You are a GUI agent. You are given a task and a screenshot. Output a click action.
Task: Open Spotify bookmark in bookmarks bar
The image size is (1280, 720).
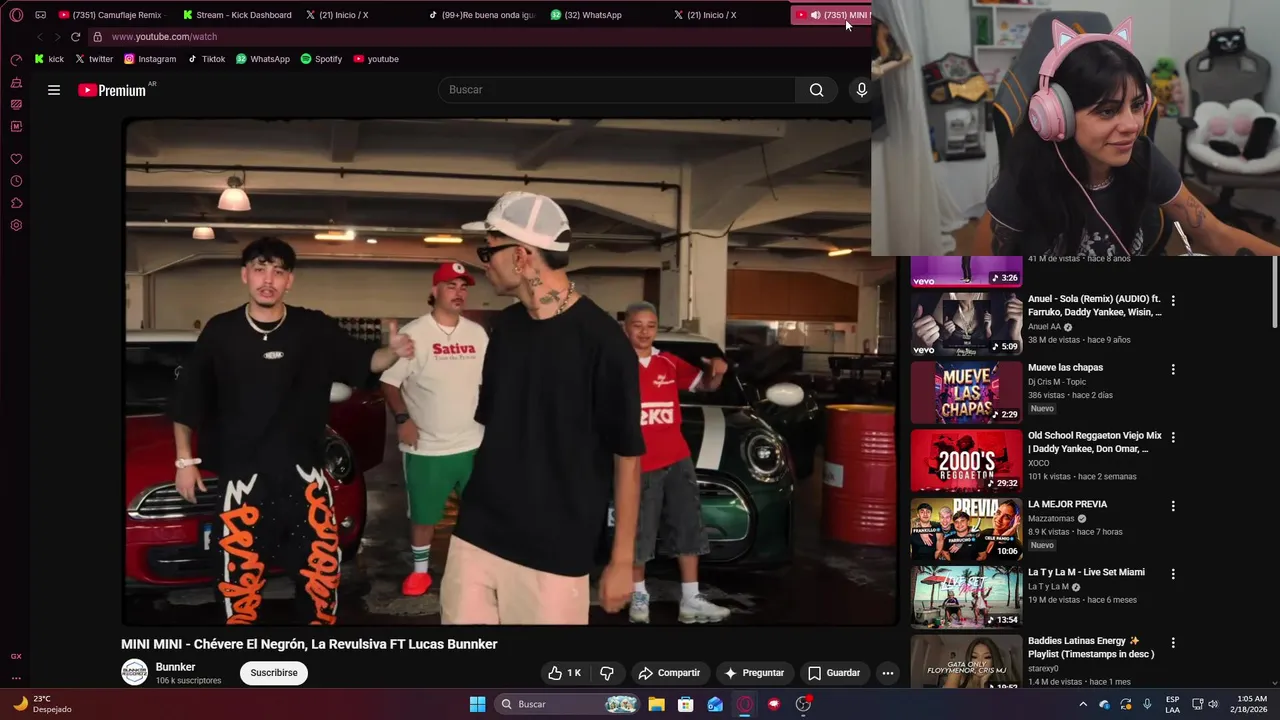[x=321, y=59]
